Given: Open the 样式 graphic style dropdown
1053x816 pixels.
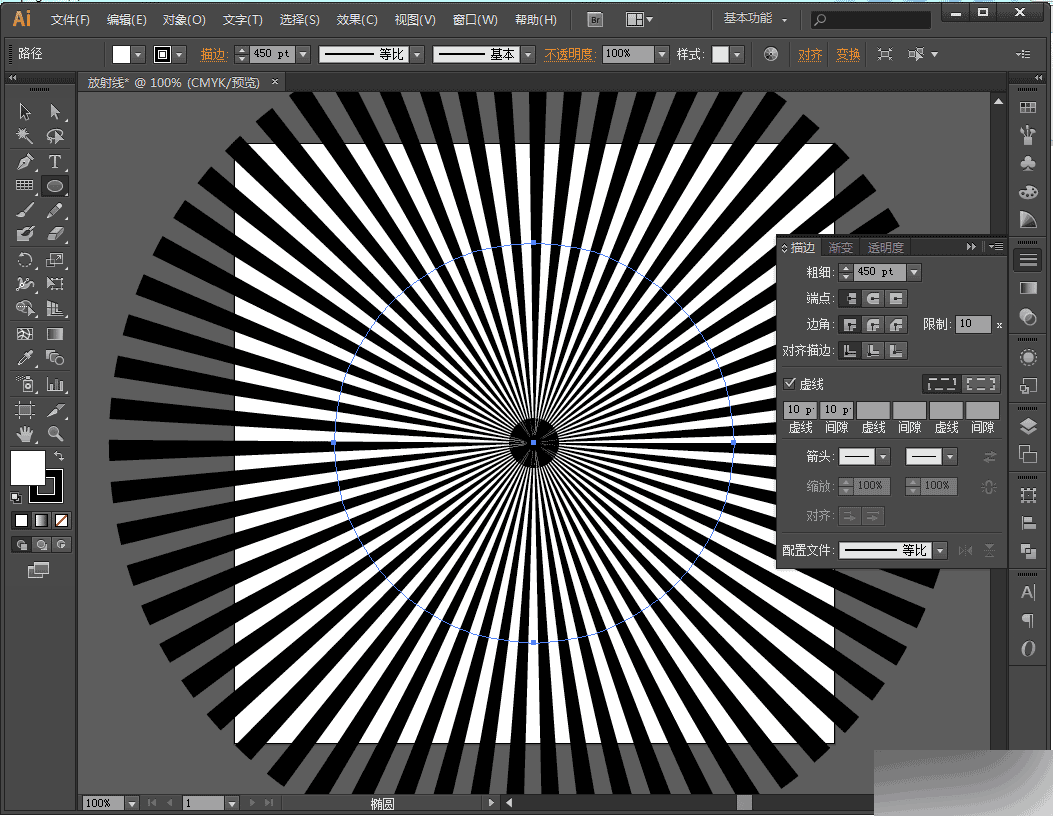Looking at the screenshot, I should pyautogui.click(x=737, y=54).
